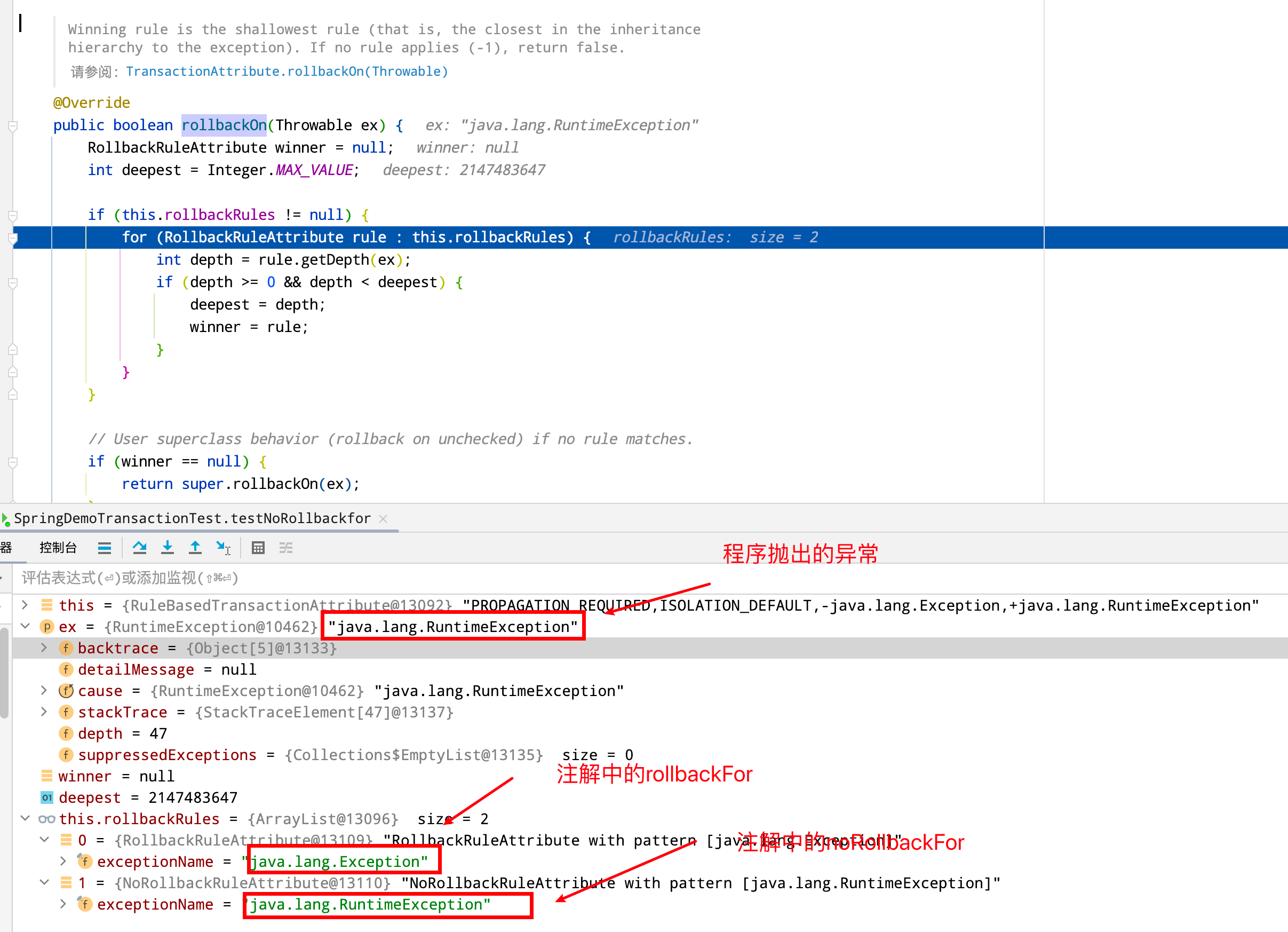1288x932 pixels.
Task: Click the Step Over debugger icon
Action: click(x=140, y=548)
